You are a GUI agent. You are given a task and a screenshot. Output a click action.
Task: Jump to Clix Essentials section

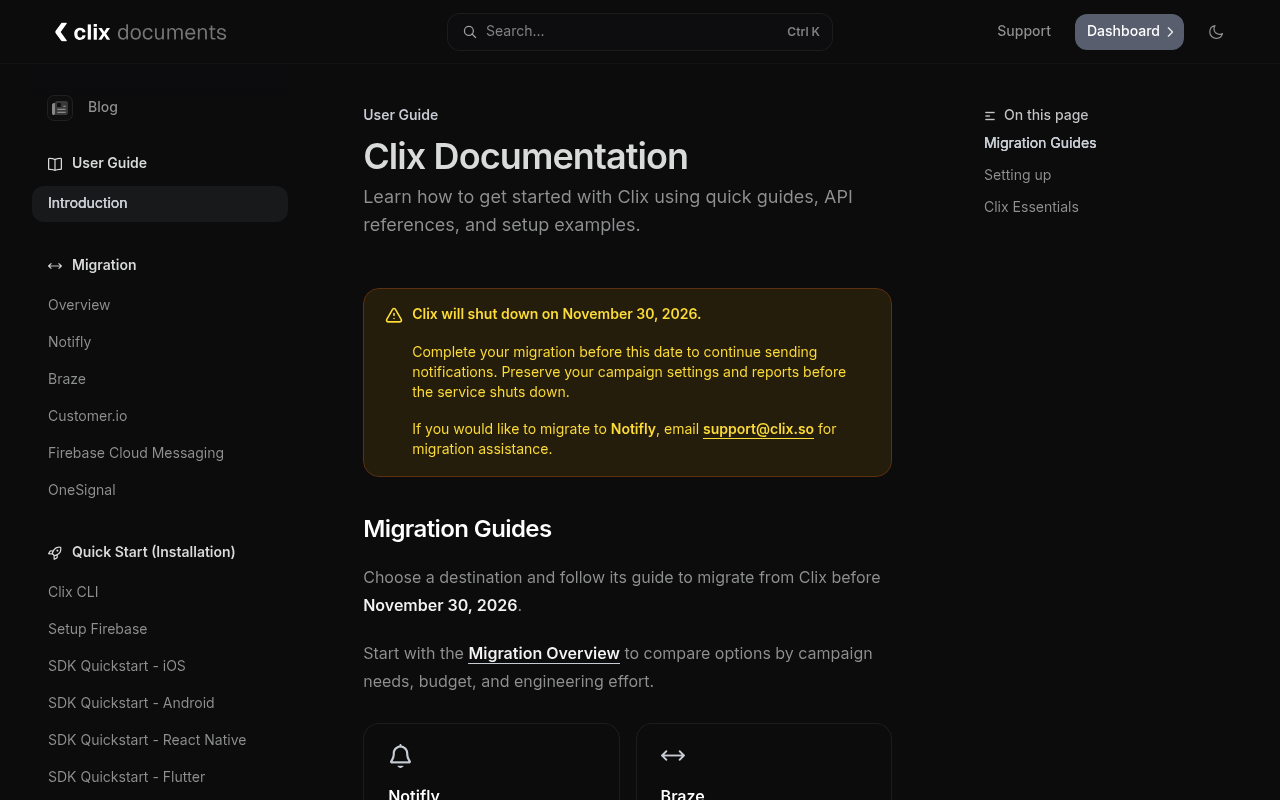click(1031, 207)
